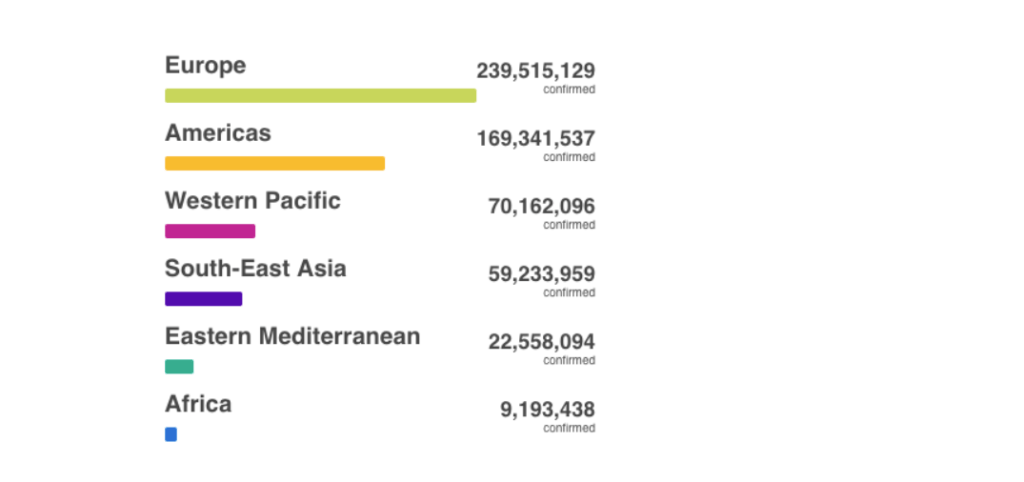
Task: Click 'confirmed' text under Africa's number
Action: [x=569, y=428]
